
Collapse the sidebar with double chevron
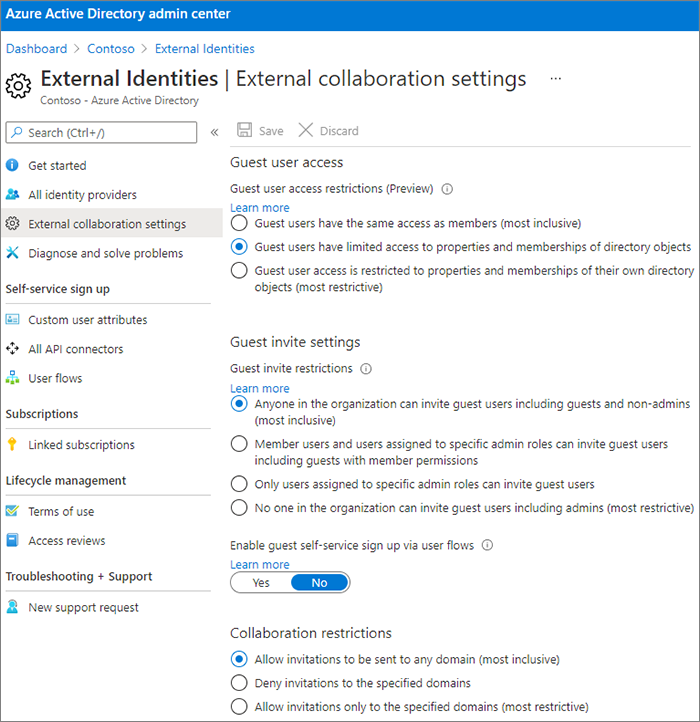[x=214, y=133]
